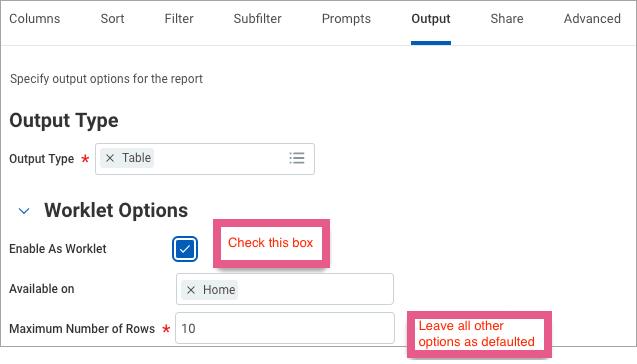Select the Output tab
Screen dimensions: 637x364
pos(431,19)
